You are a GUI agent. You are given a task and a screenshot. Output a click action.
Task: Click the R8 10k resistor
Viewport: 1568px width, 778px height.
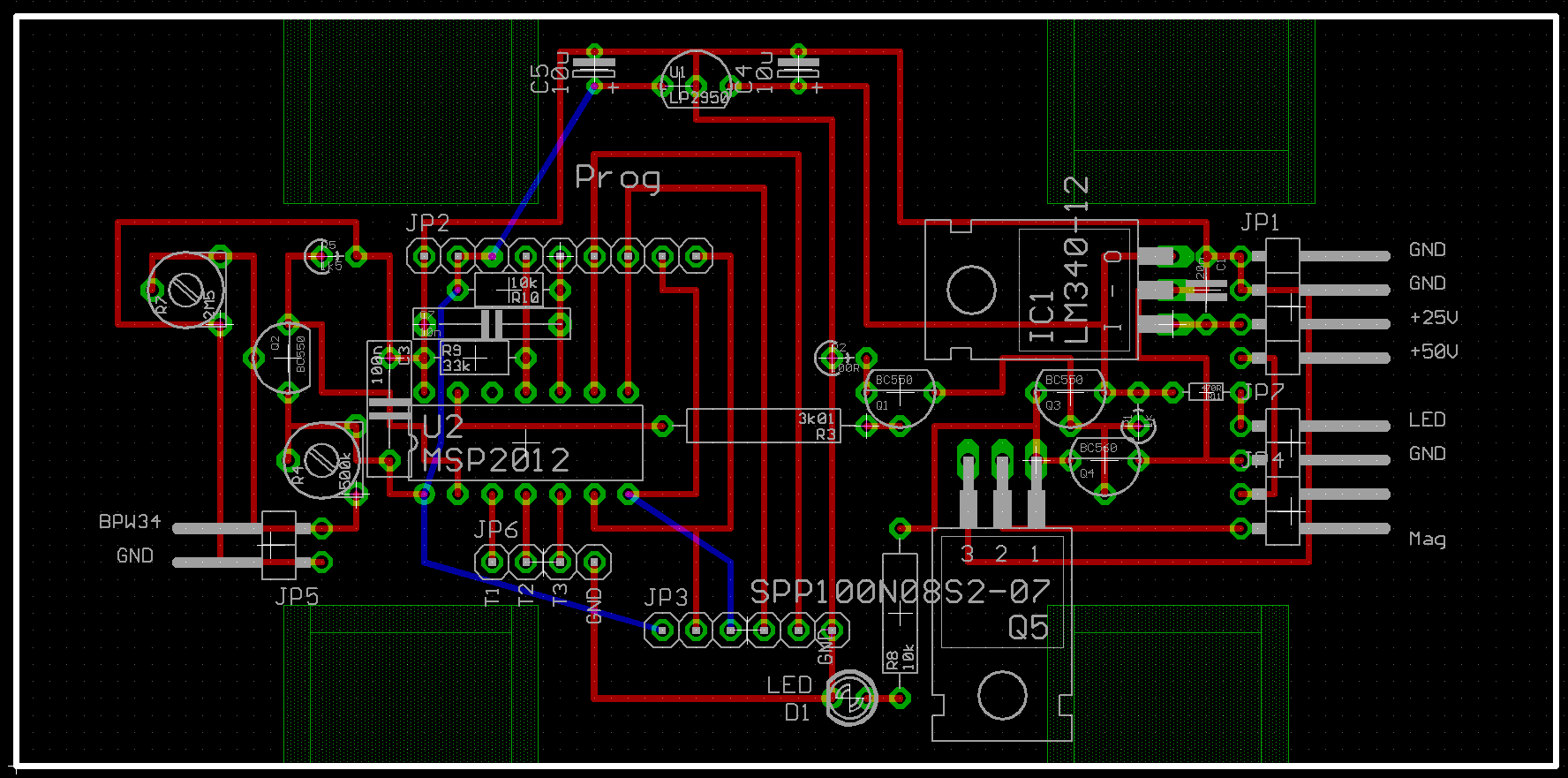(x=900, y=613)
